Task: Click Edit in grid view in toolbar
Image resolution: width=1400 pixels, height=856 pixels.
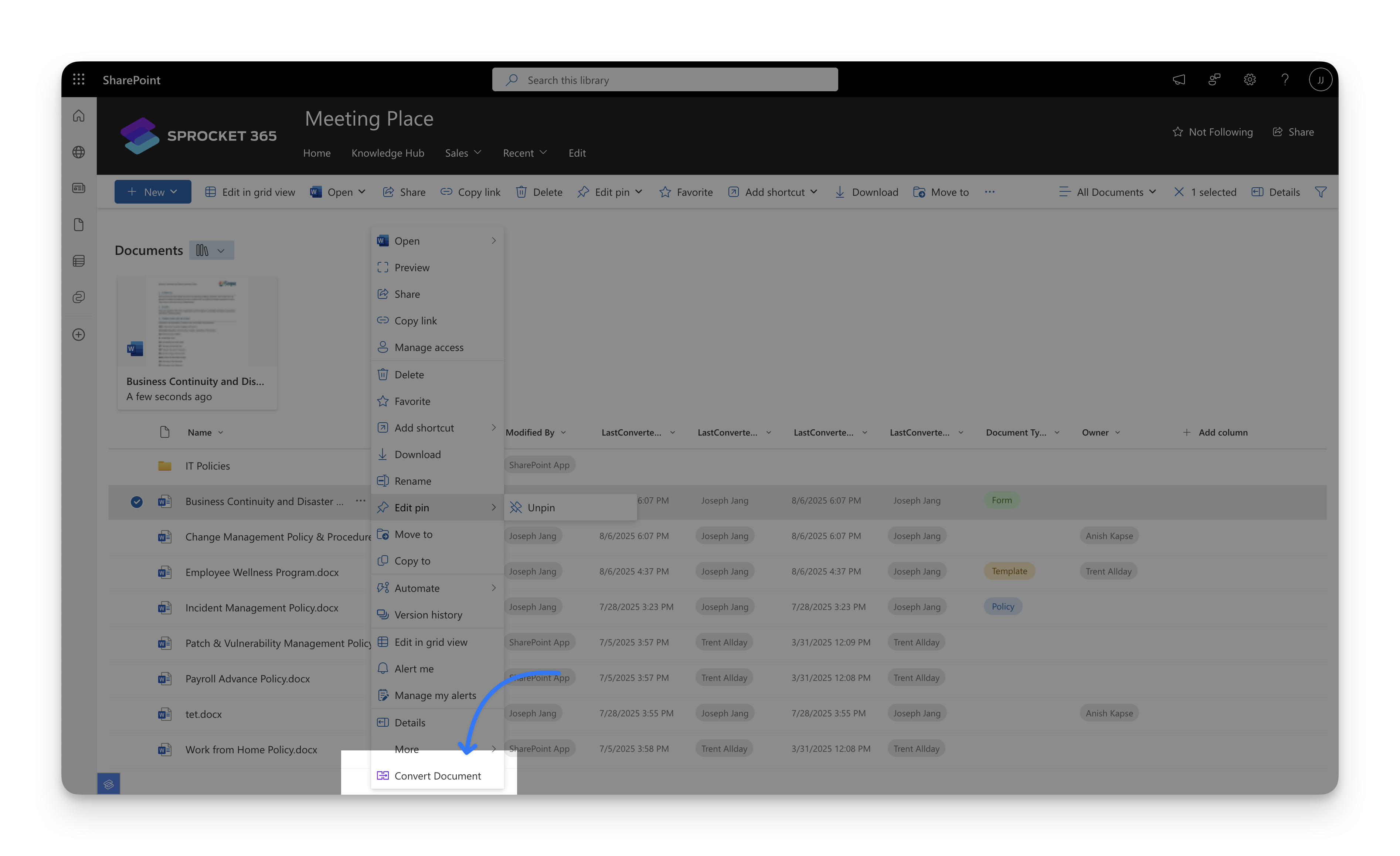Action: pos(250,192)
